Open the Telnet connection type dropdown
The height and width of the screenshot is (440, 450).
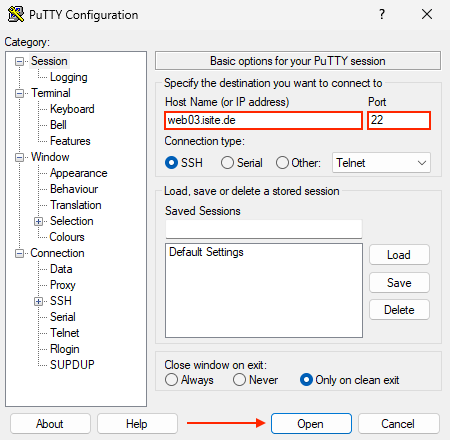tap(381, 163)
